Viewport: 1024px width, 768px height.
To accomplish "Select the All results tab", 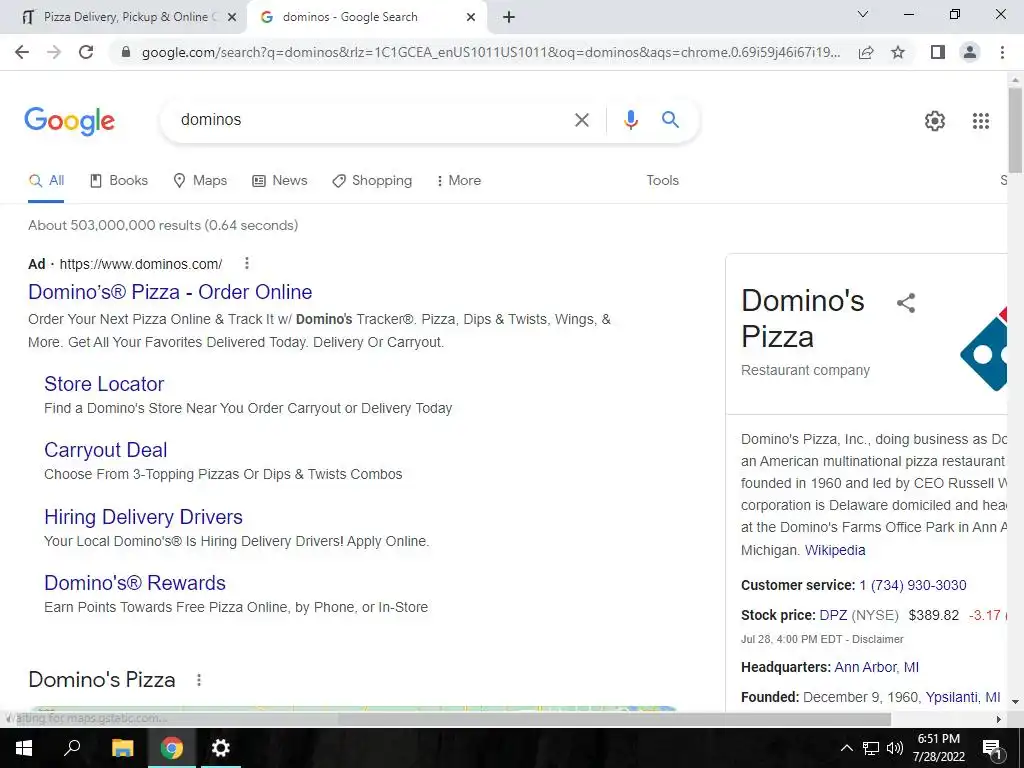I will (46, 180).
